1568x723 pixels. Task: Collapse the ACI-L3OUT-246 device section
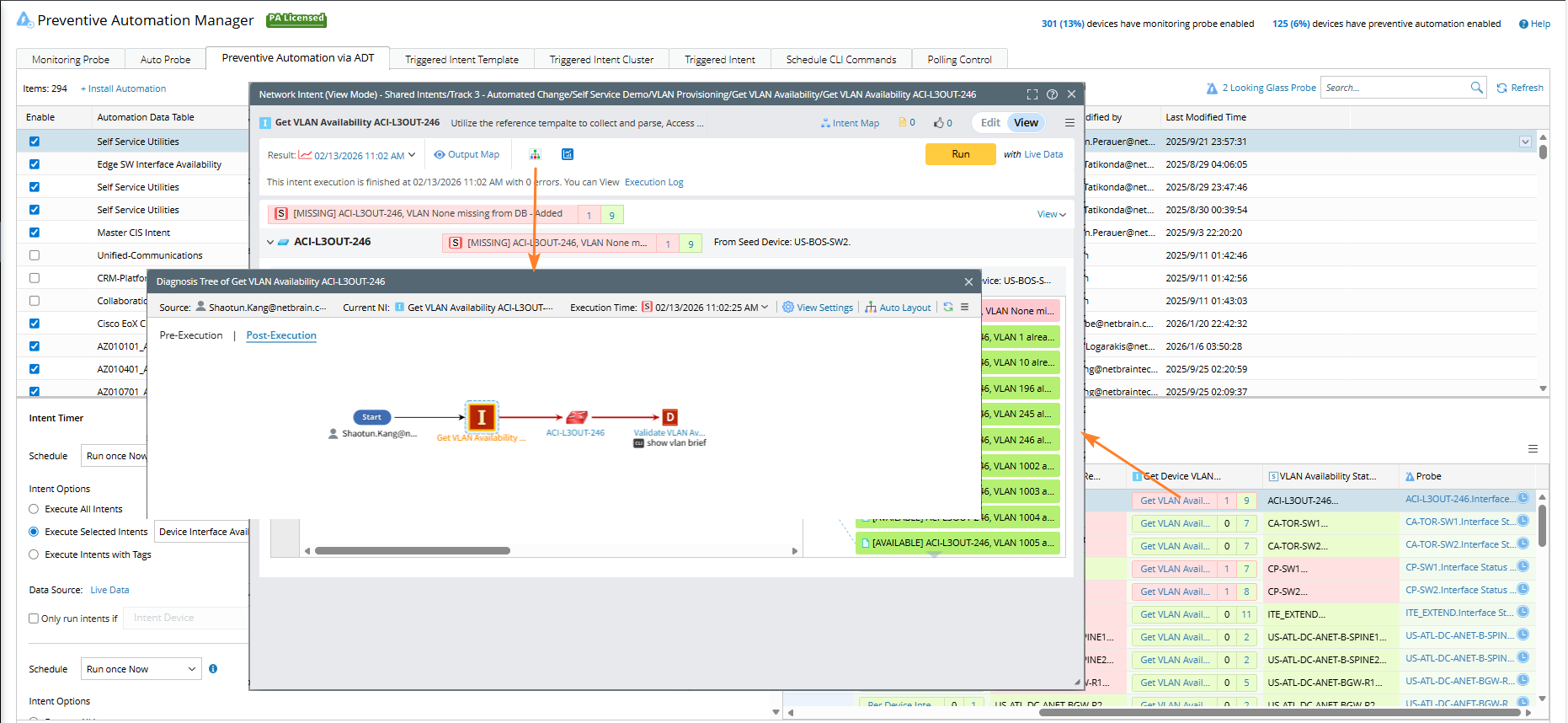coord(270,242)
